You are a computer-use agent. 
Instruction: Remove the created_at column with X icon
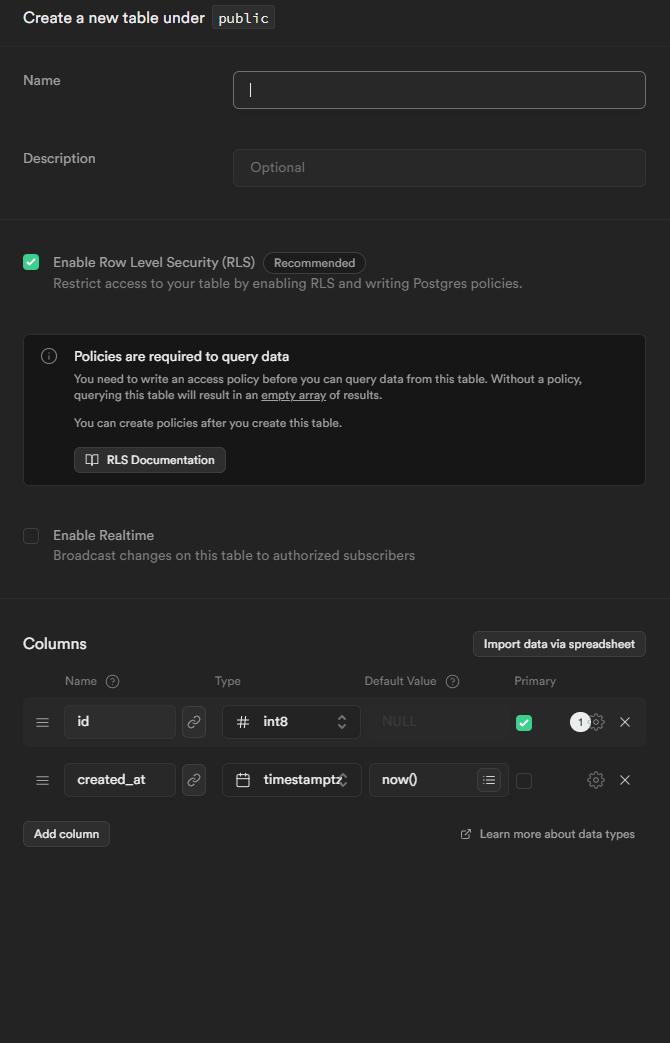[x=625, y=780]
